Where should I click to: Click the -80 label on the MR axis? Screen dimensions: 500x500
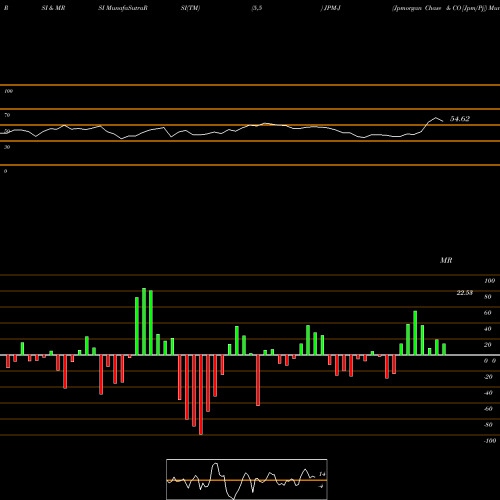click(488, 425)
